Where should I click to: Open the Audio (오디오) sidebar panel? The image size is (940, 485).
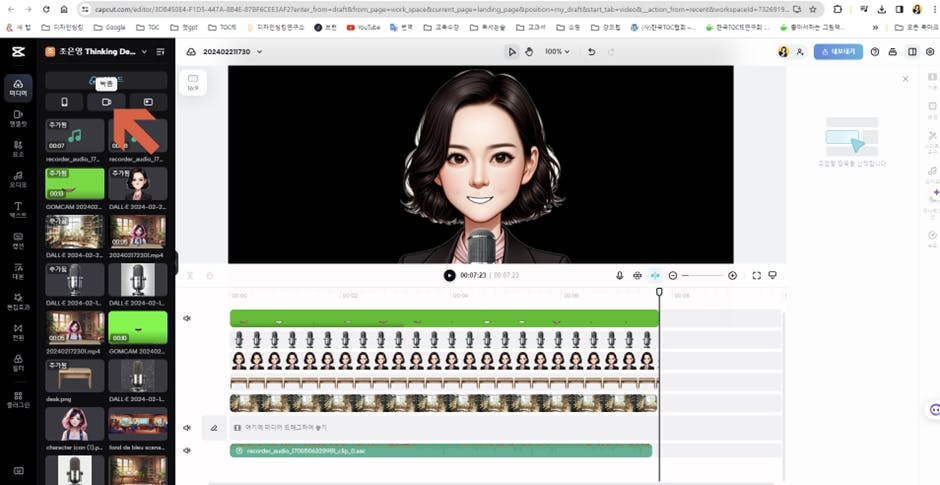18,179
